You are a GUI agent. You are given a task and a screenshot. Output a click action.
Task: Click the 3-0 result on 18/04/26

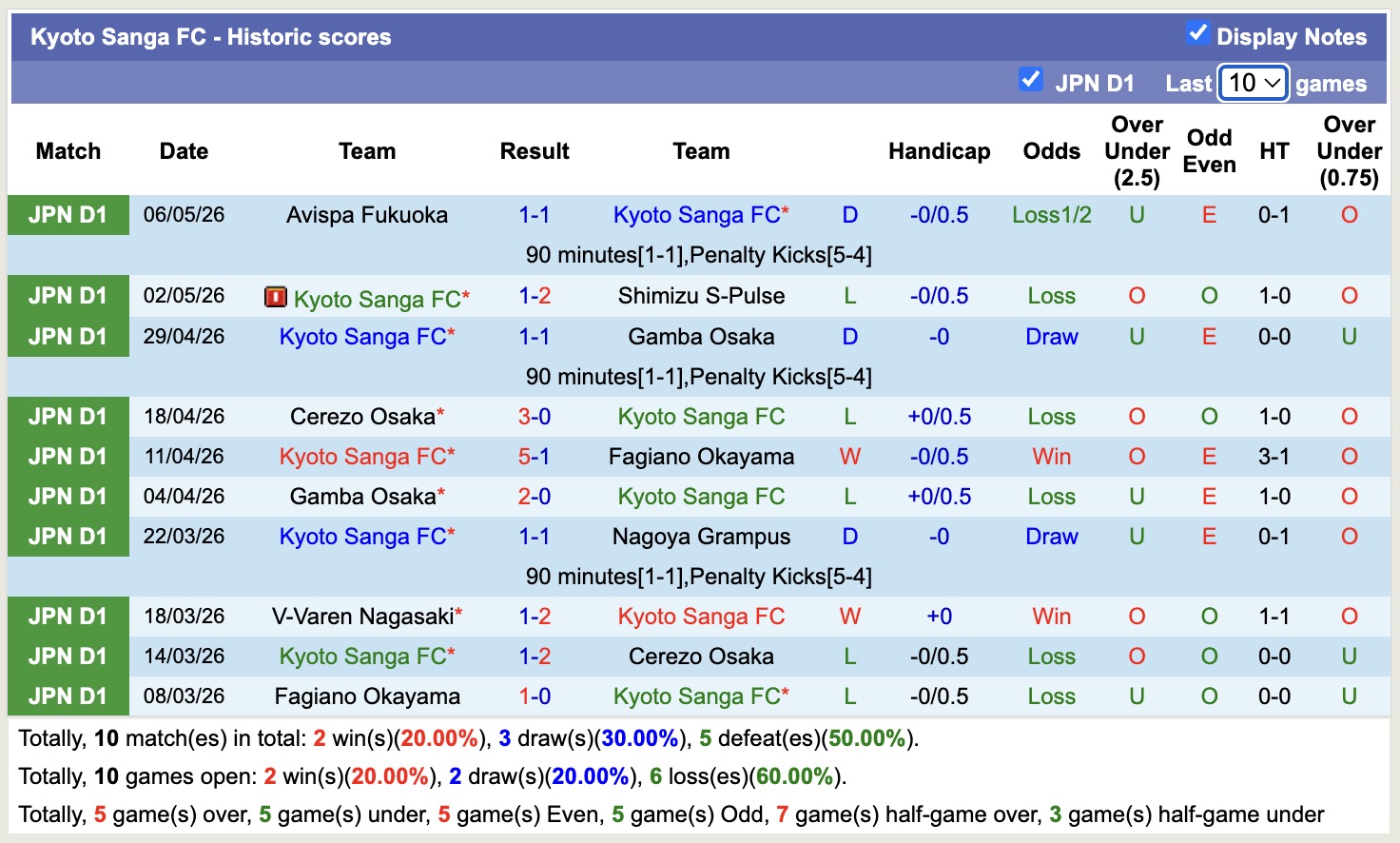pos(535,417)
